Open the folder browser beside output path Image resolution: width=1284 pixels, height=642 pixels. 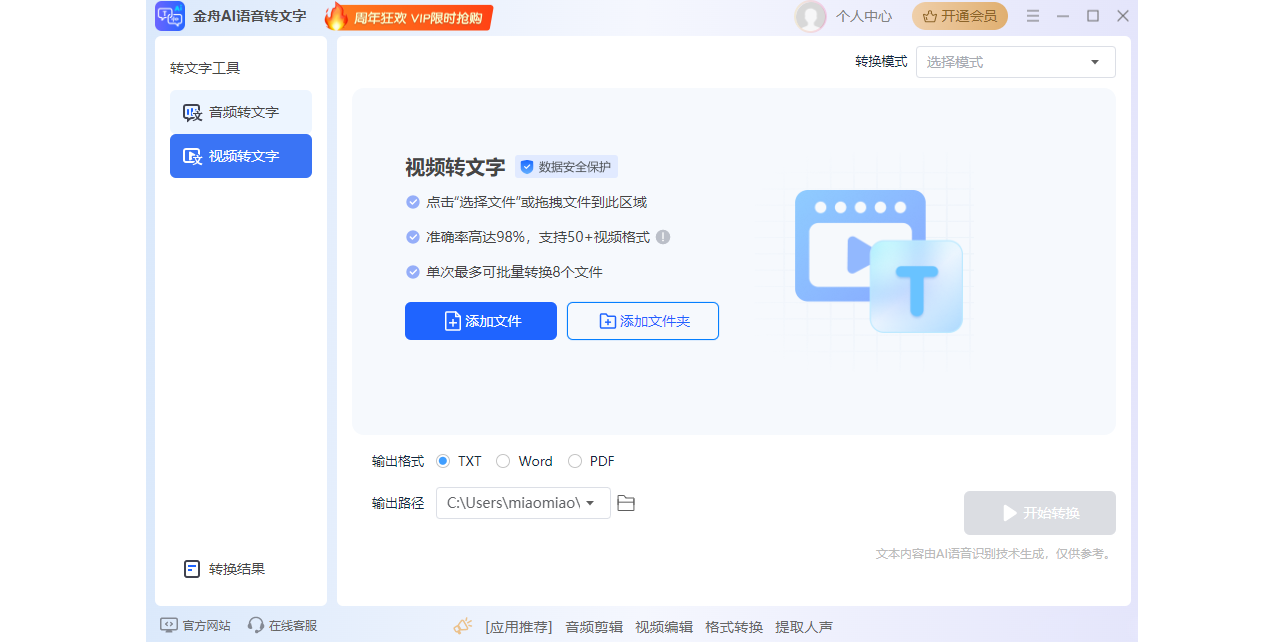tap(626, 503)
